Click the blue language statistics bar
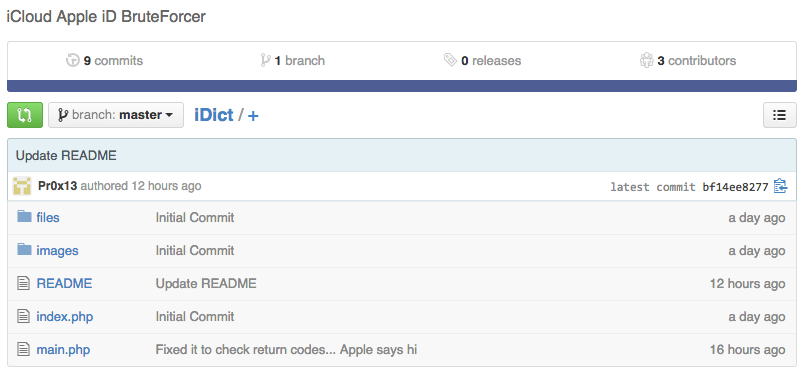This screenshot has height=372, width=803. tap(402, 86)
